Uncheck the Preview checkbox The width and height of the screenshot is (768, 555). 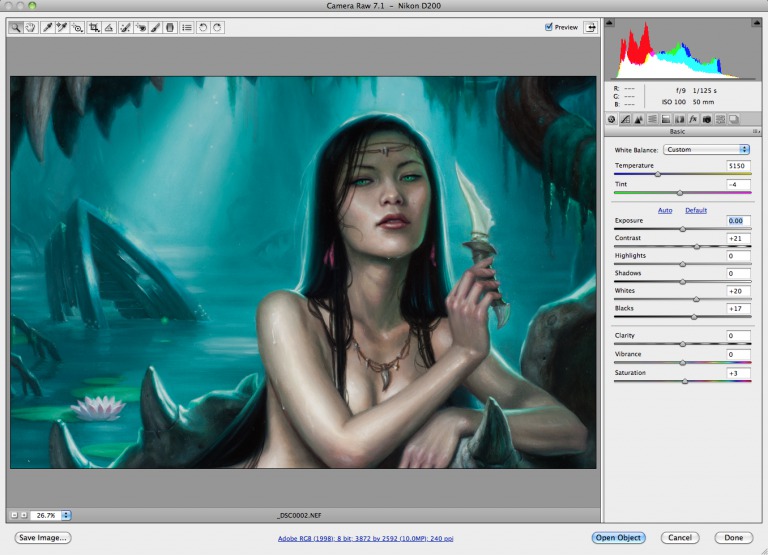[x=549, y=27]
